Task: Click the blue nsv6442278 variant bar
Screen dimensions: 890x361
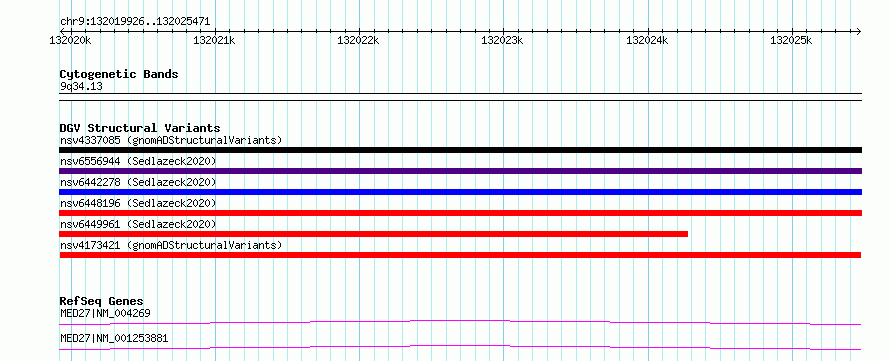Action: click(x=460, y=192)
